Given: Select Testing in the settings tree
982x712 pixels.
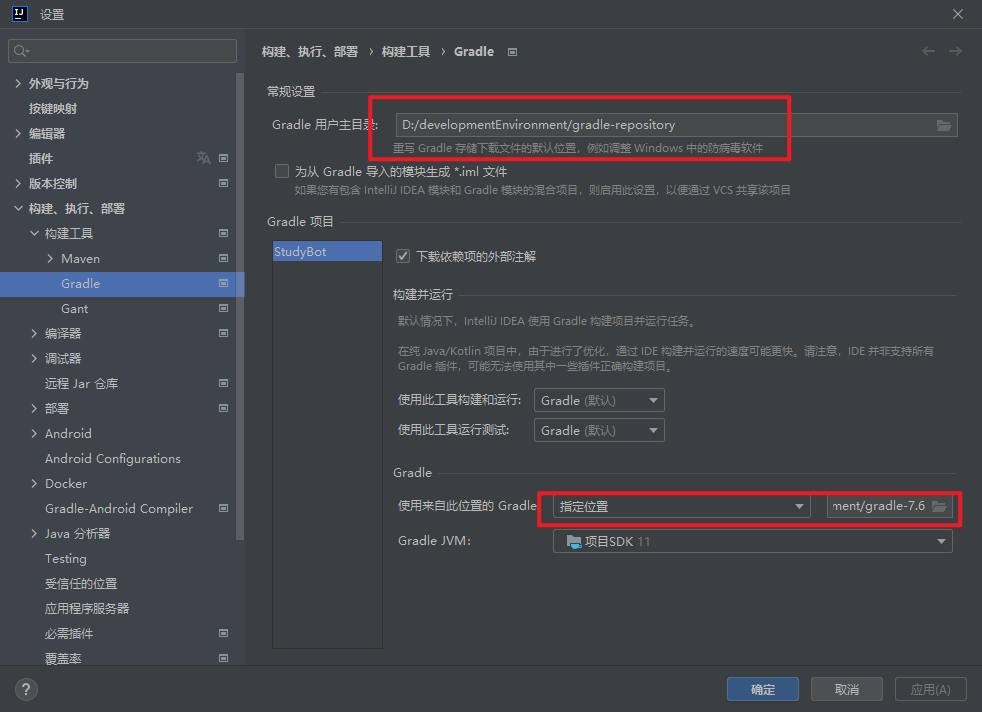Looking at the screenshot, I should (x=66, y=559).
